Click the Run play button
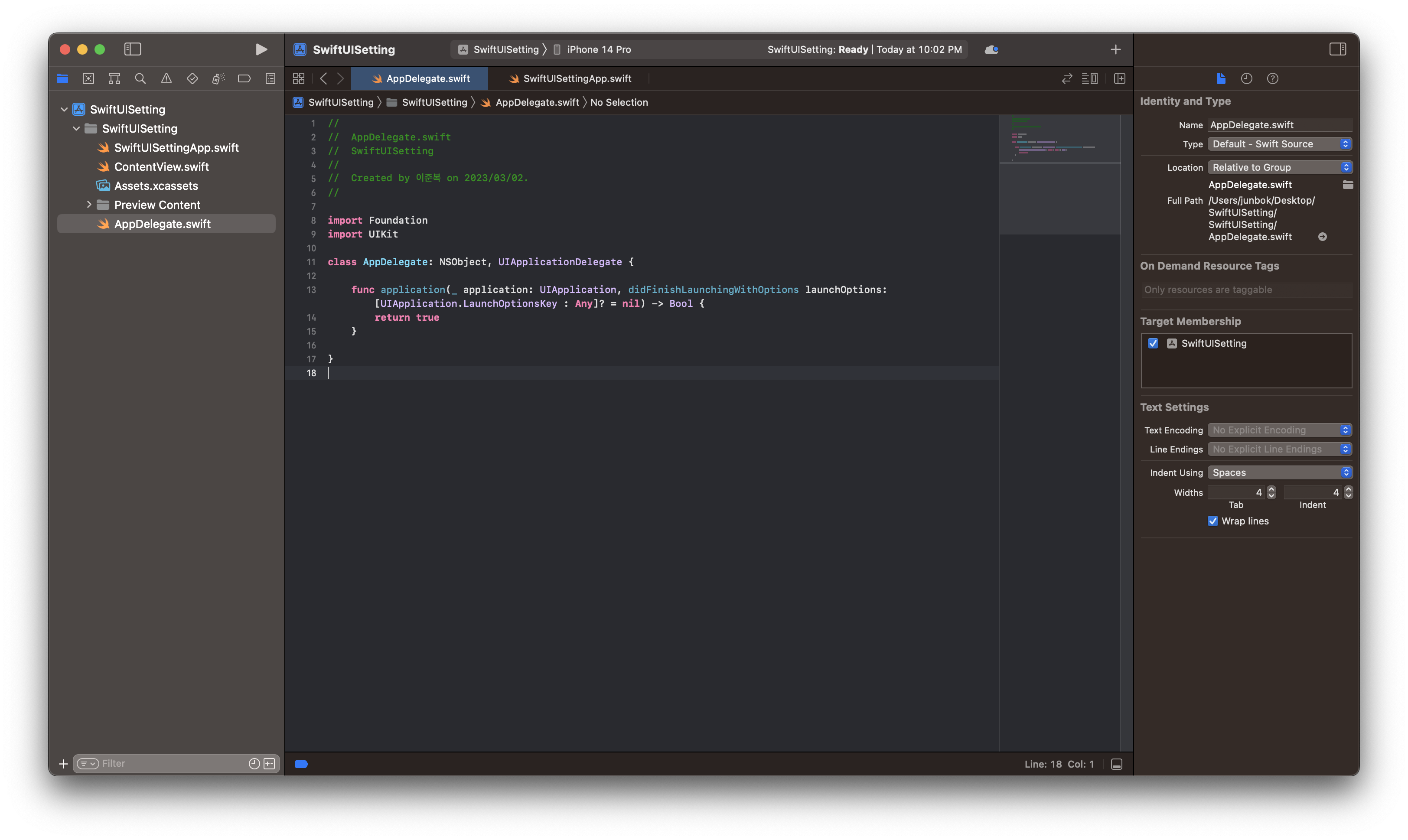Image resolution: width=1408 pixels, height=840 pixels. click(x=261, y=49)
